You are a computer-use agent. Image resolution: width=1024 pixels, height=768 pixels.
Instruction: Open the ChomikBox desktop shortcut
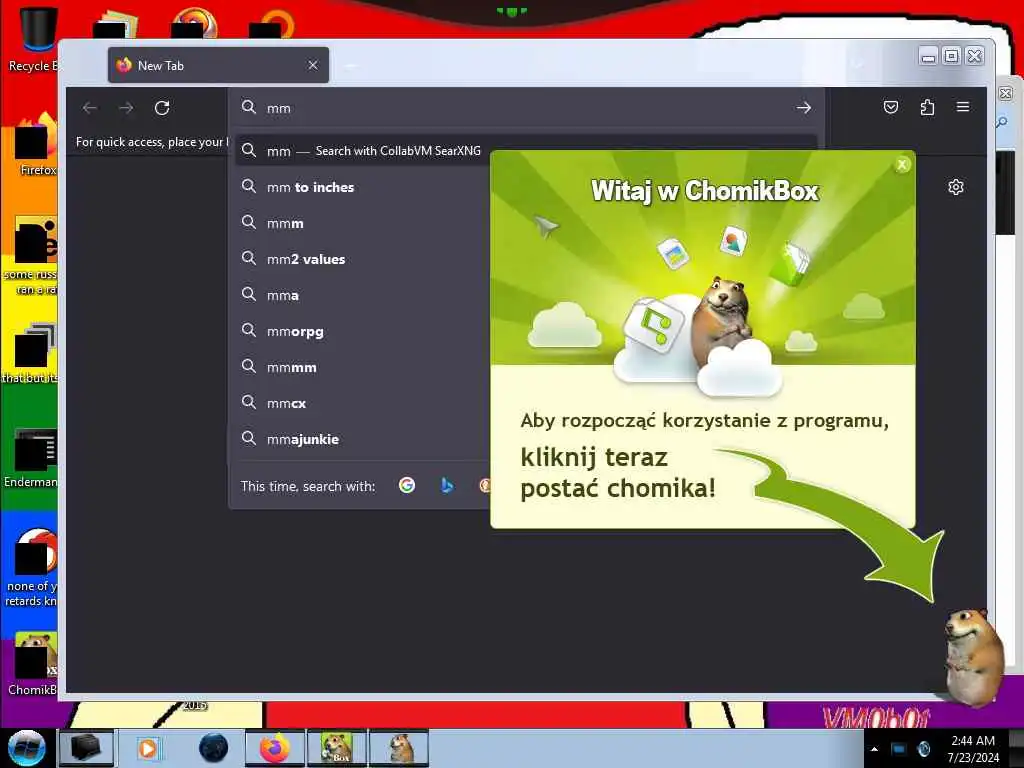pos(33,664)
